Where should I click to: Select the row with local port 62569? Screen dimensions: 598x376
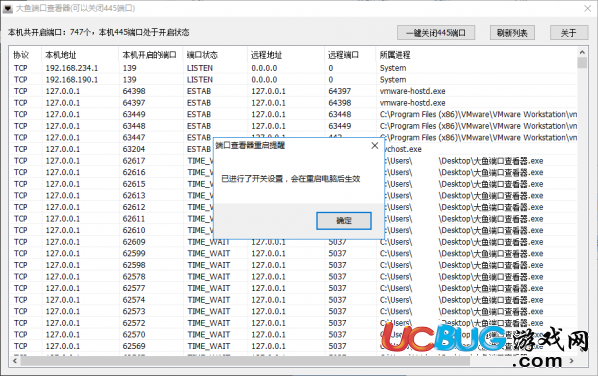[293, 346]
